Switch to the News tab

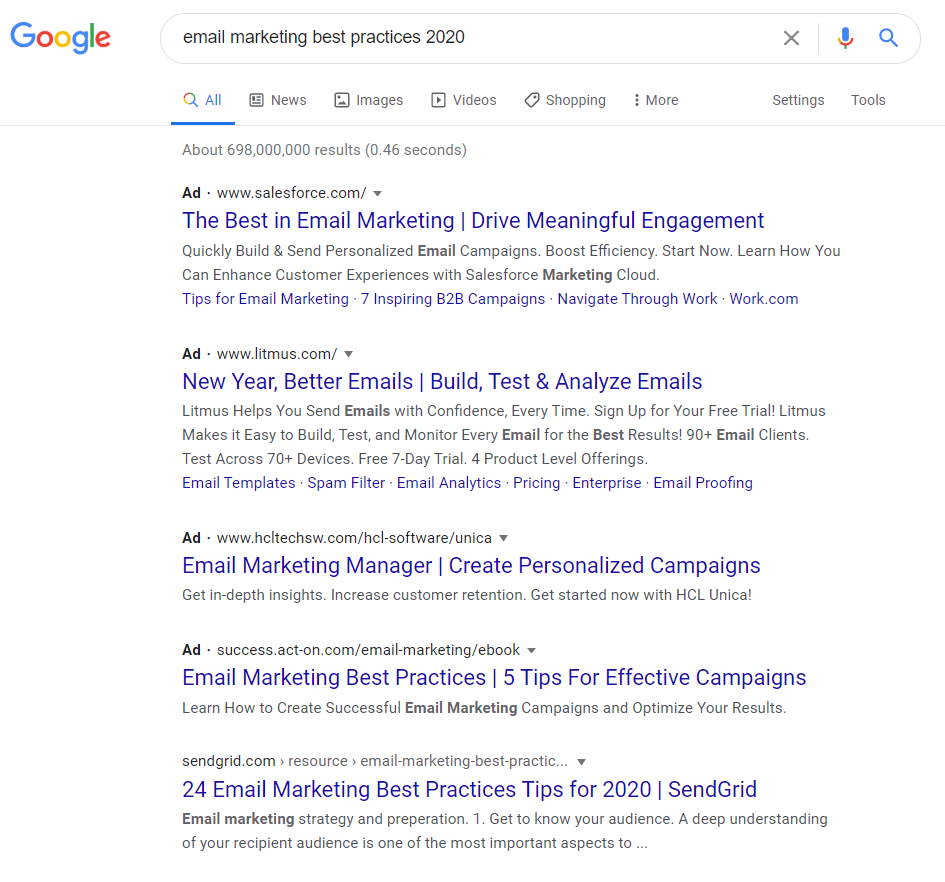click(277, 100)
